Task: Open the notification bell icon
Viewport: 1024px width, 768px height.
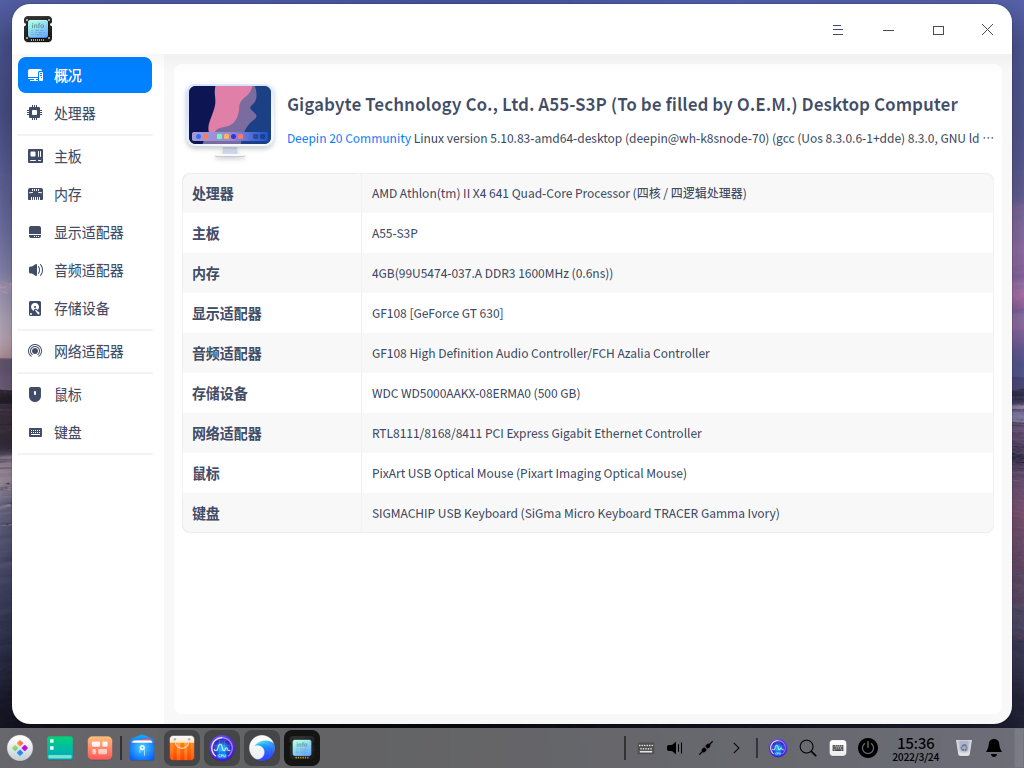Action: click(994, 748)
